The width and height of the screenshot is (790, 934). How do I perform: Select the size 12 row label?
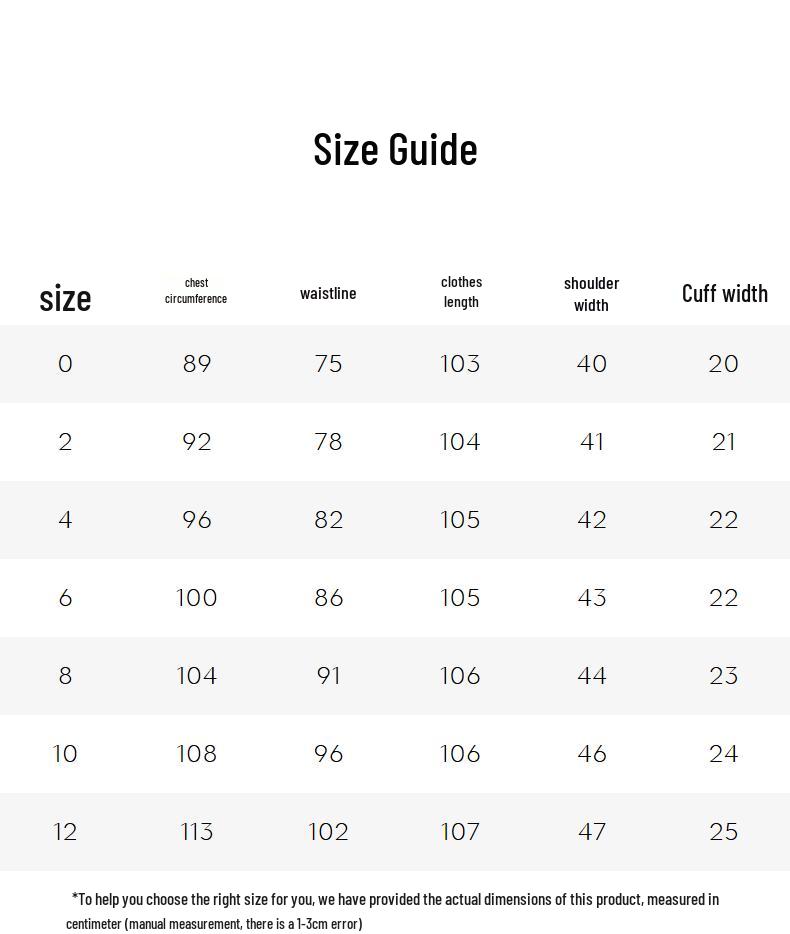click(x=65, y=832)
